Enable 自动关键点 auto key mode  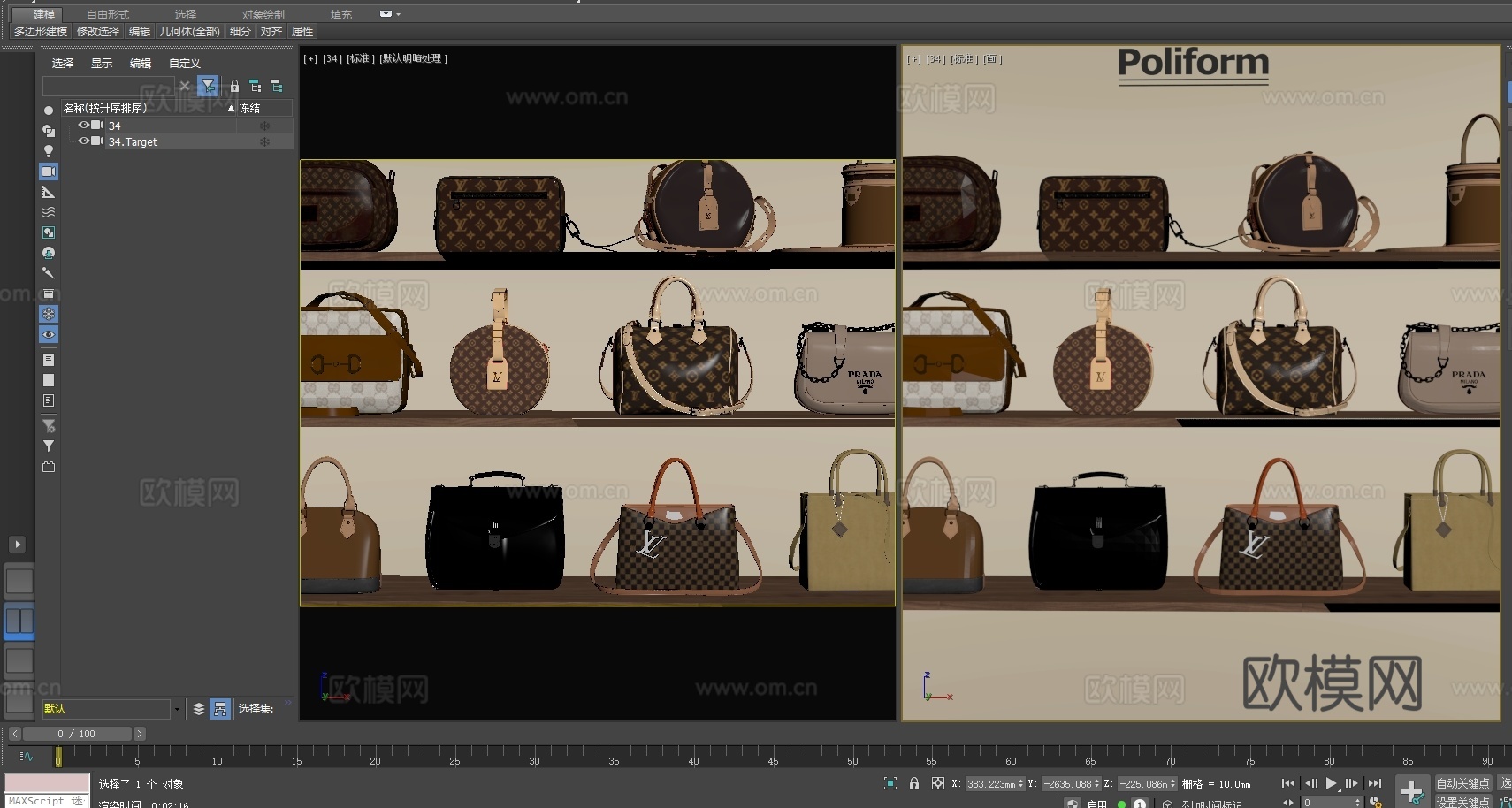click(x=1463, y=783)
